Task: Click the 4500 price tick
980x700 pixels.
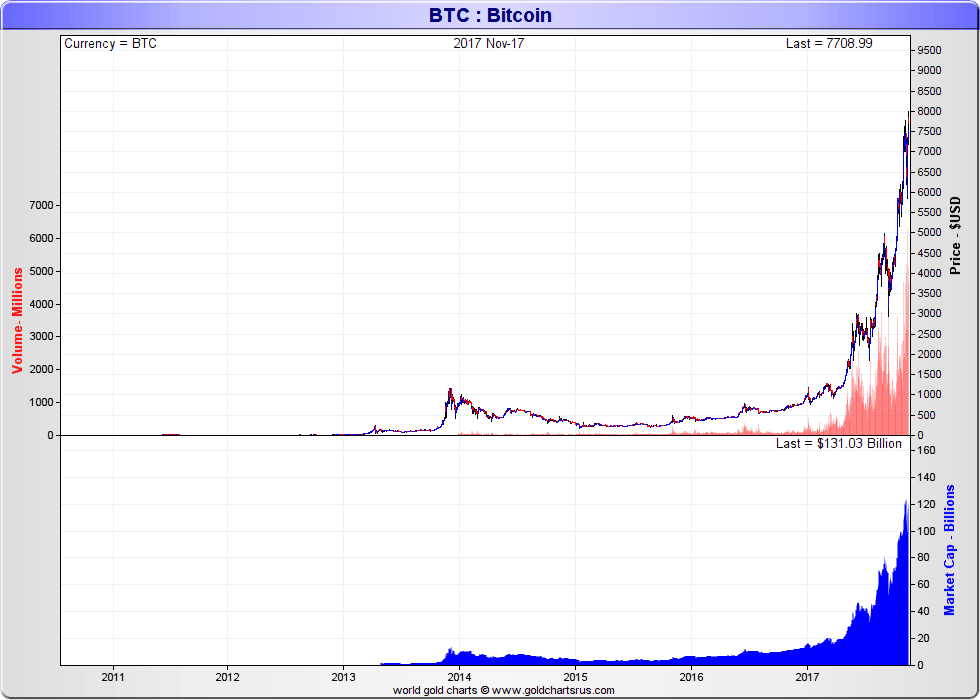Action: pyautogui.click(x=929, y=253)
